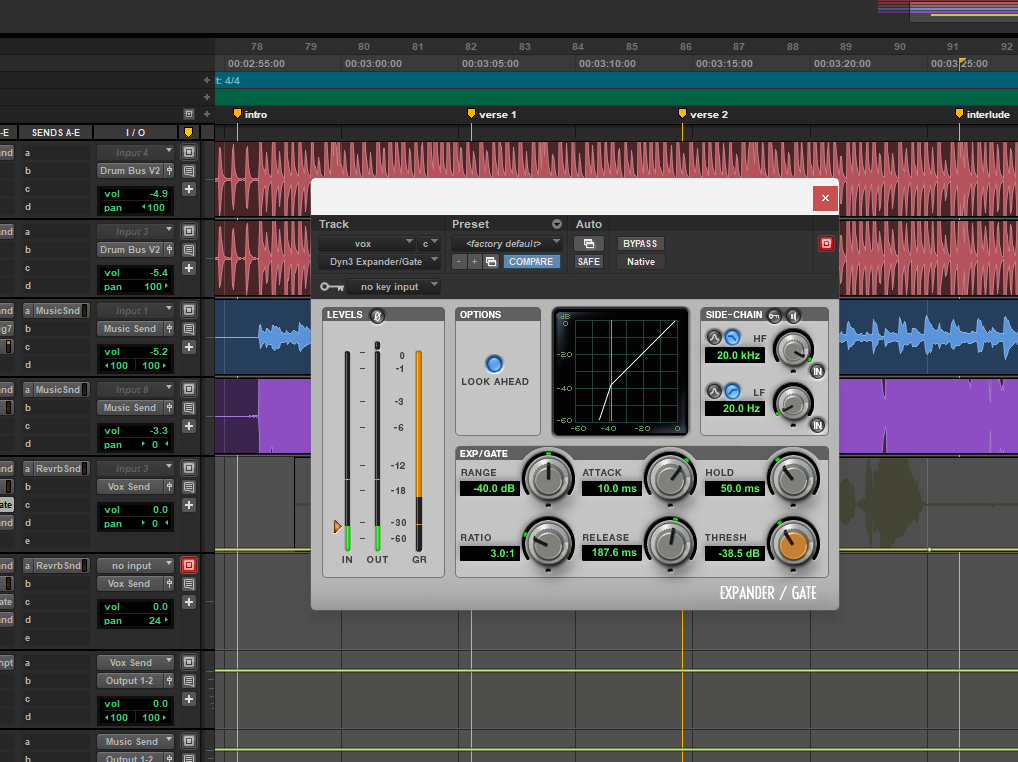Click the side-chain key listen speaker icon

(x=793, y=315)
